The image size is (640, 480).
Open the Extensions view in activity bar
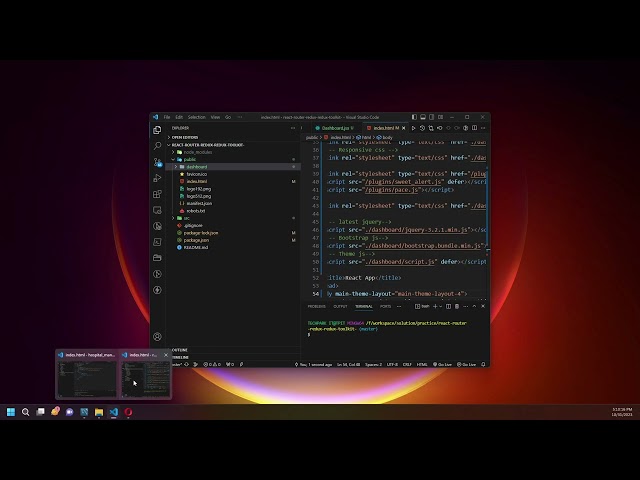click(x=157, y=194)
